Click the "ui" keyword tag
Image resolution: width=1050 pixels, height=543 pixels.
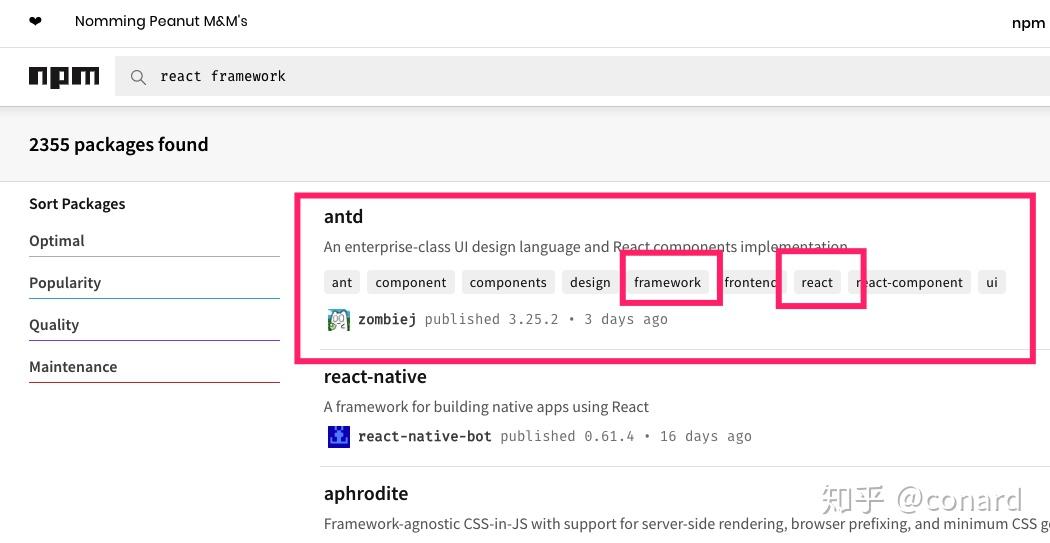click(992, 282)
